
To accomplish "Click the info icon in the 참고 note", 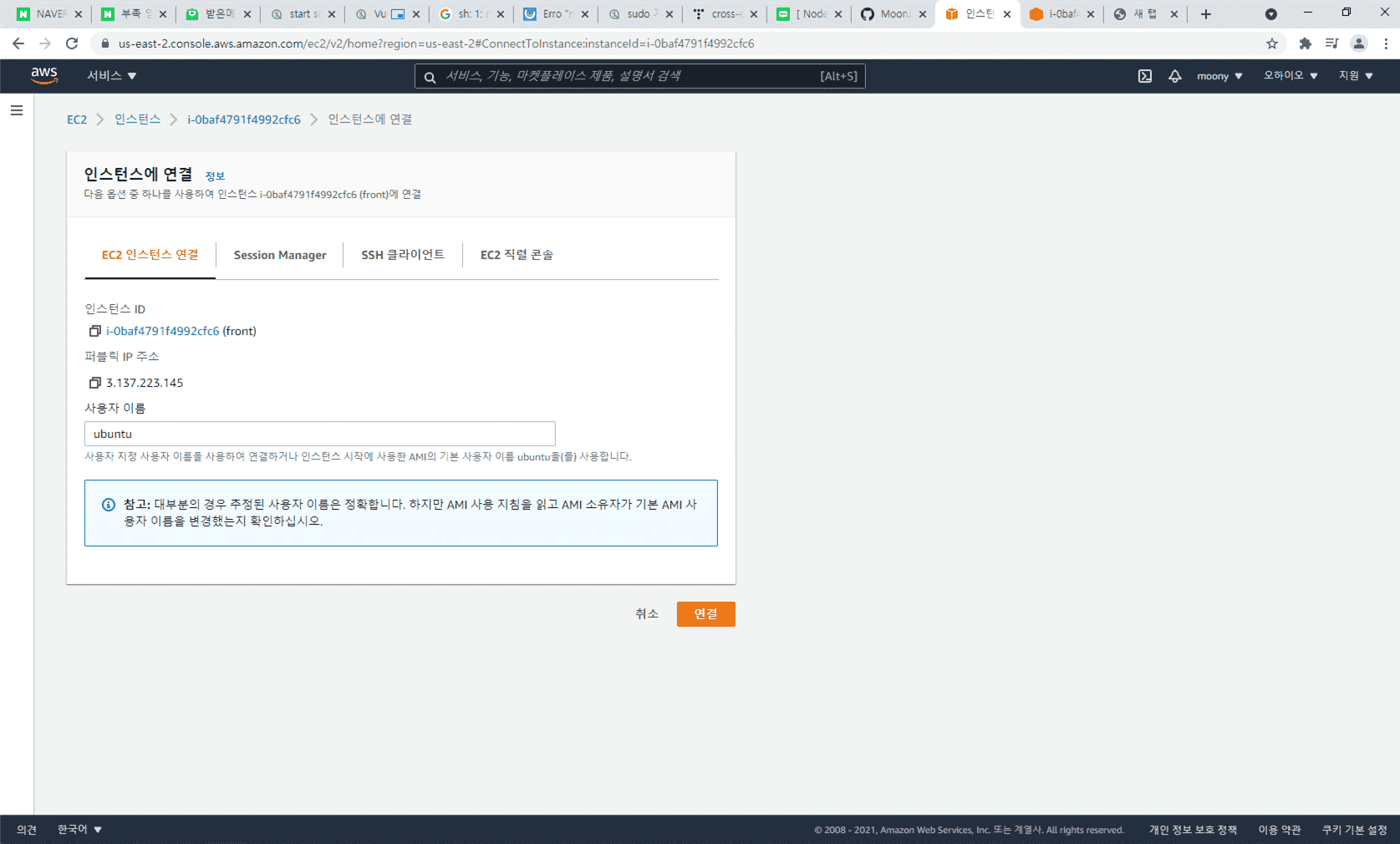I will 109,505.
